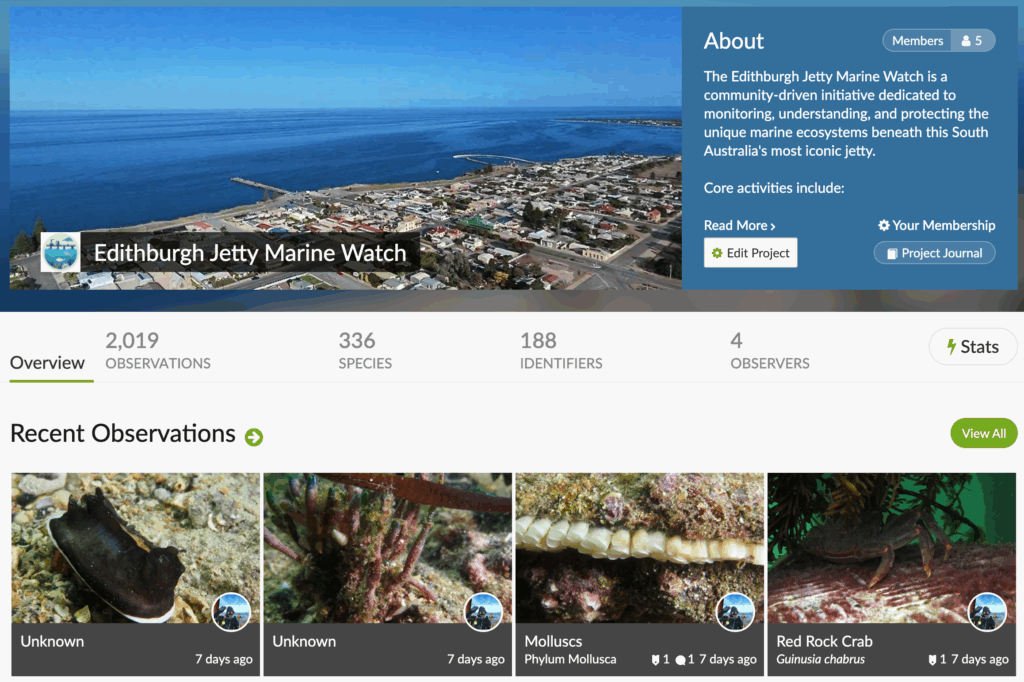The height and width of the screenshot is (682, 1024).
Task: Click observer avatar on the Molluscs card
Action: 735,611
